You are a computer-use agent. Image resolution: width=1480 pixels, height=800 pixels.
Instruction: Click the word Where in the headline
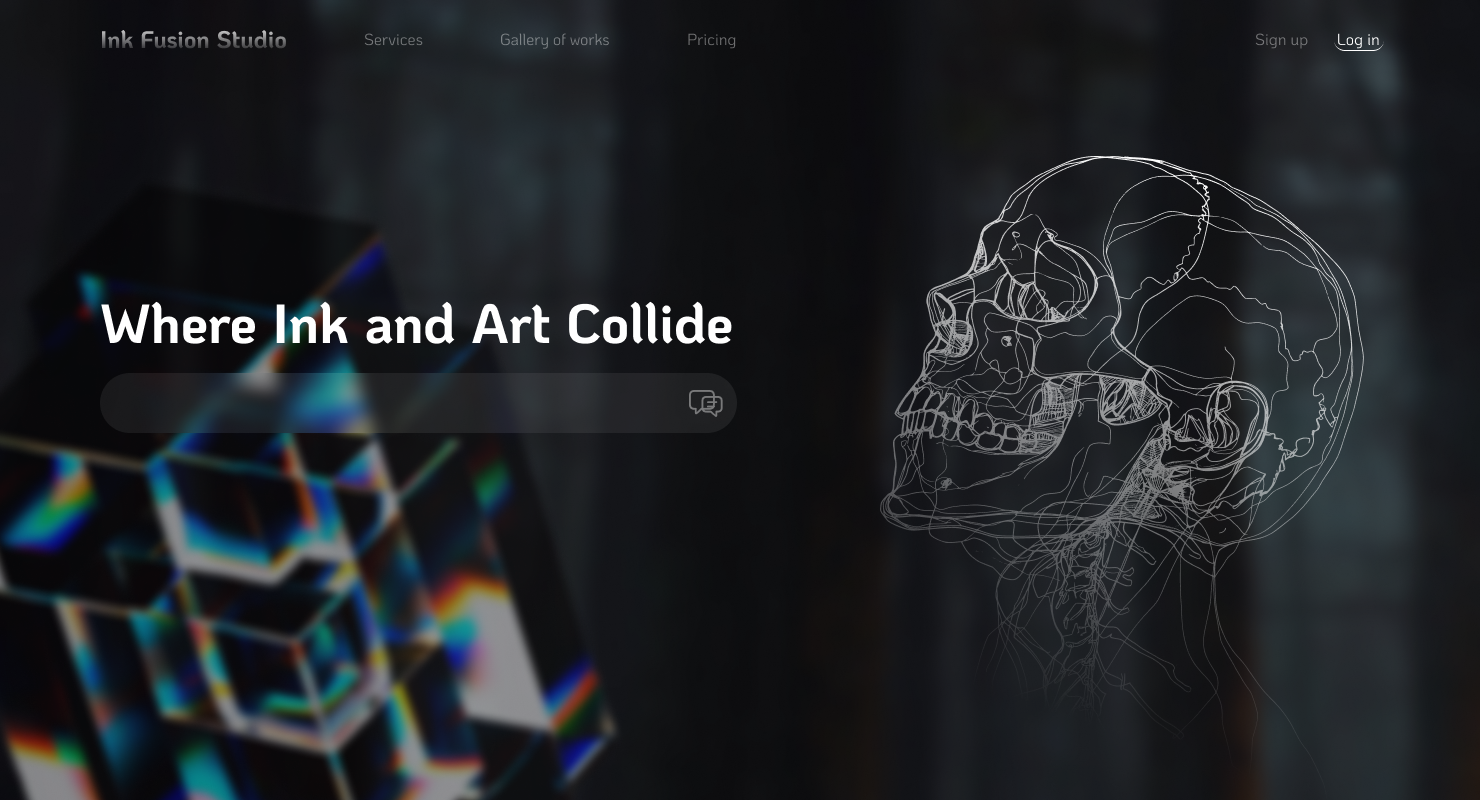pyautogui.click(x=179, y=325)
